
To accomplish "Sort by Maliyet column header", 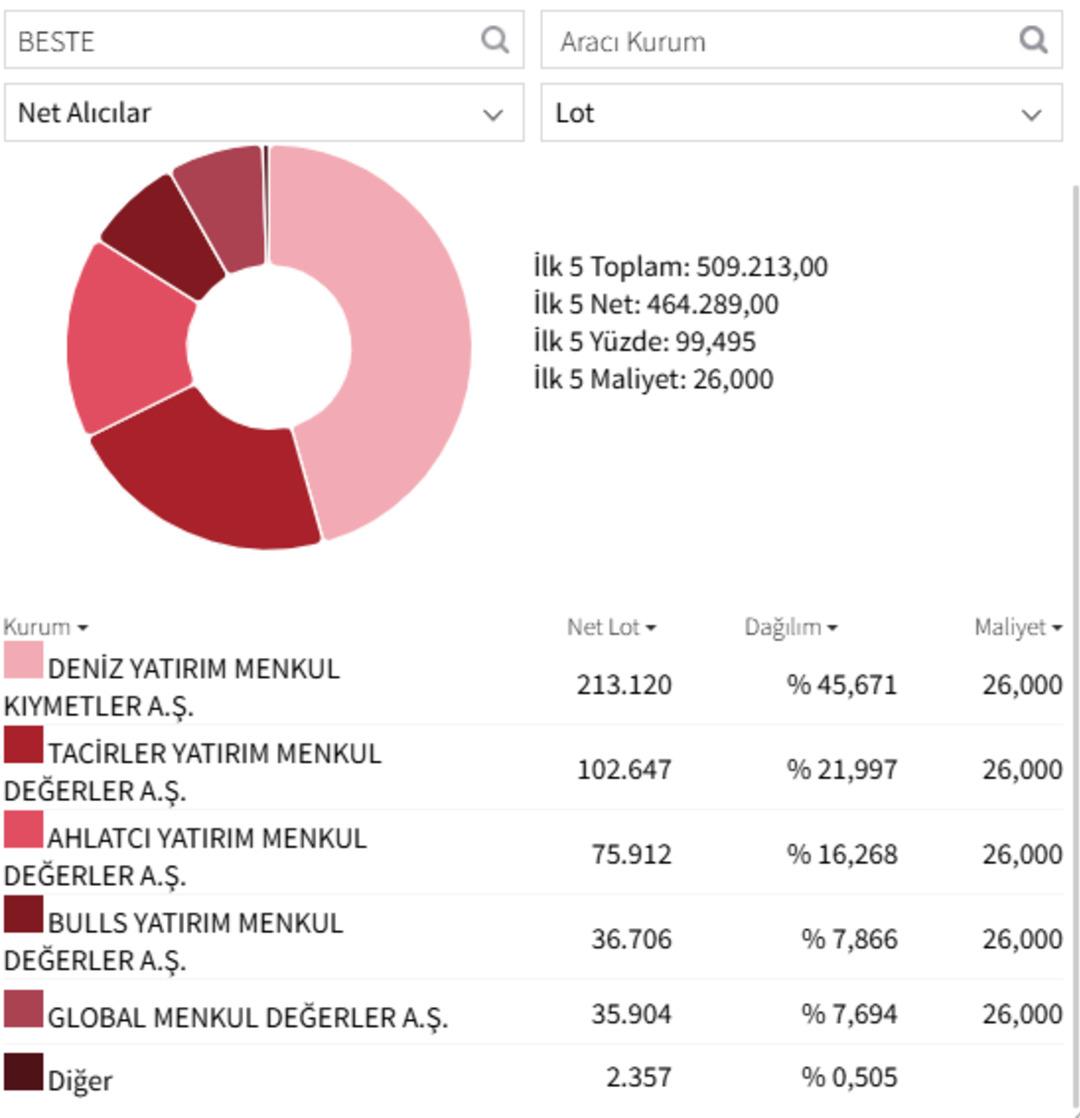I will (1017, 627).
